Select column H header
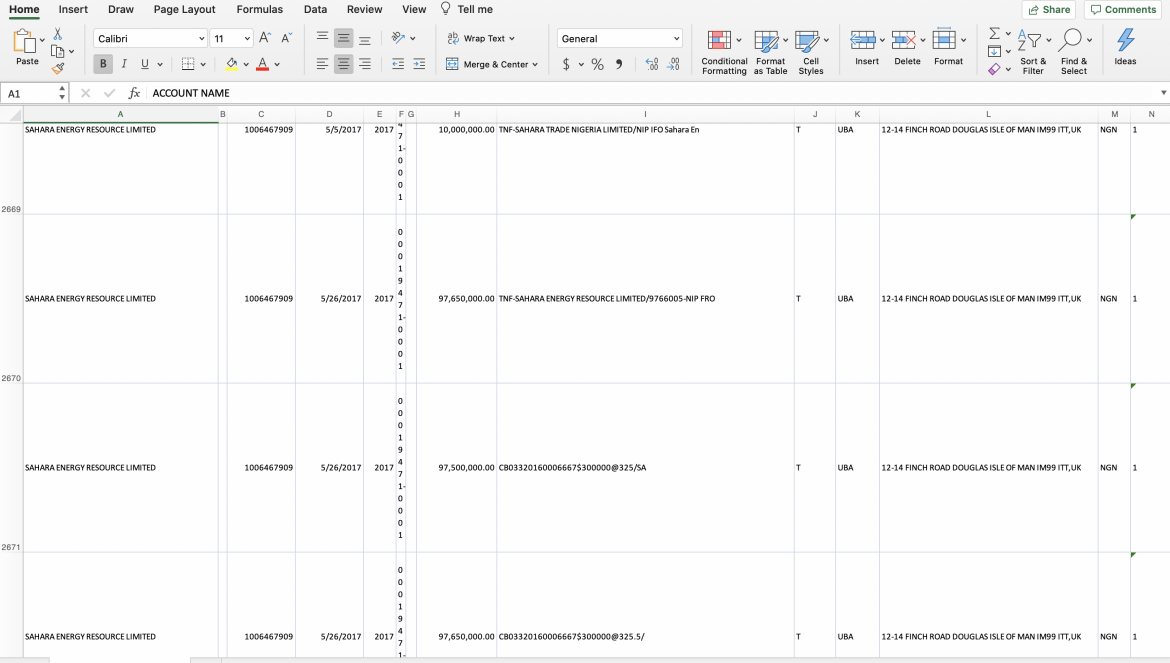 tap(457, 114)
